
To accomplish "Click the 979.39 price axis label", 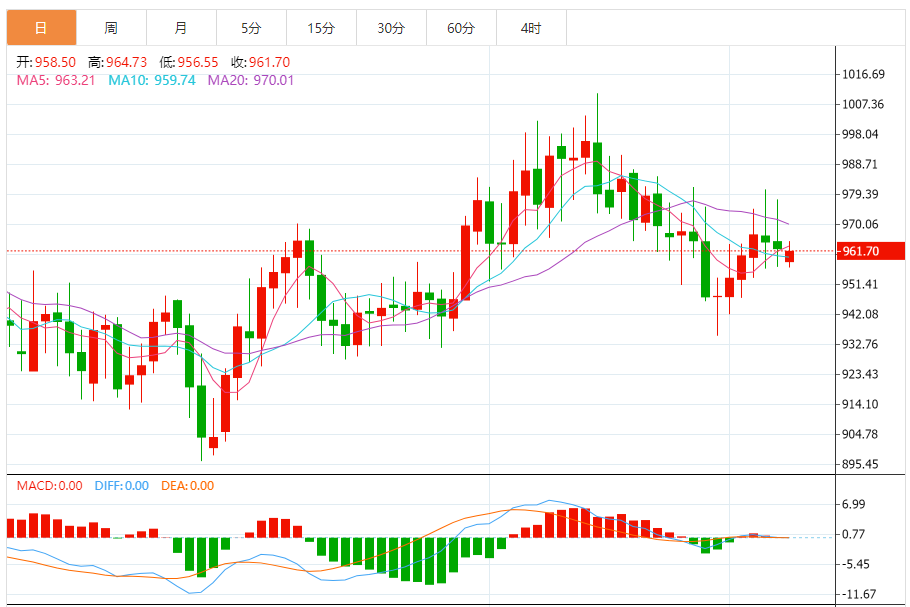I will (x=860, y=194).
